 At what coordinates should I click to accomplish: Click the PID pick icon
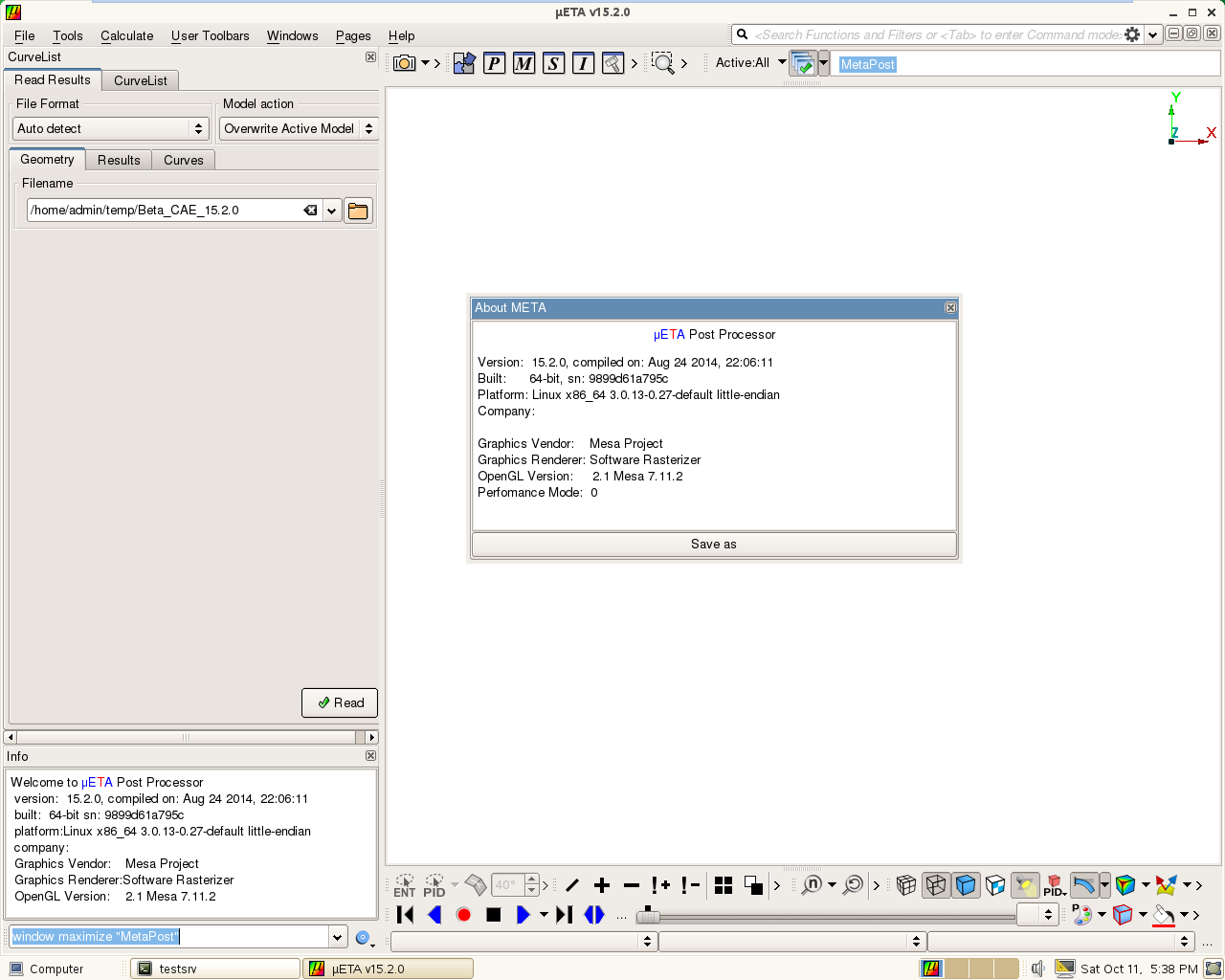[434, 885]
